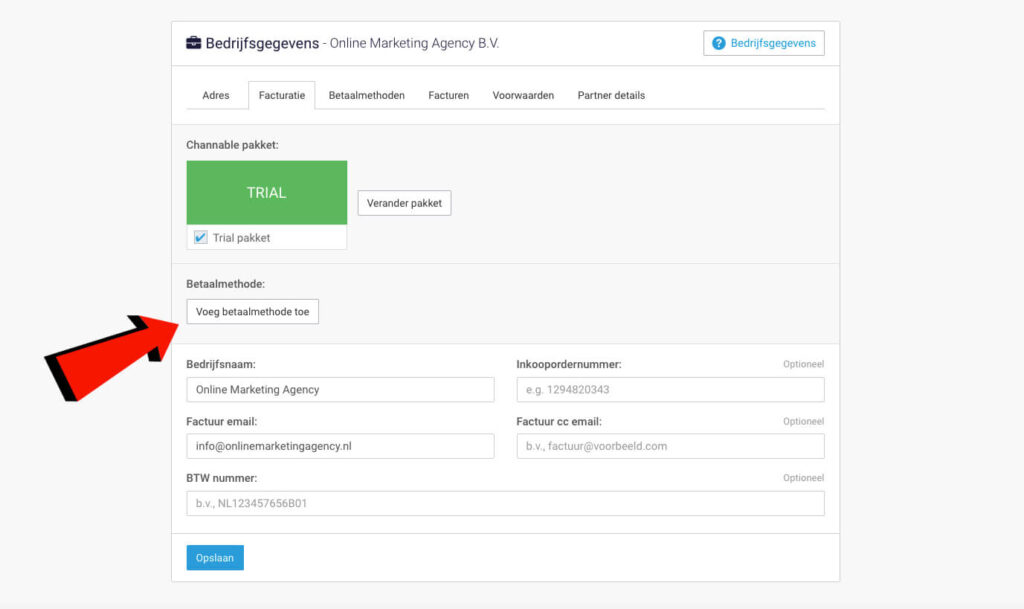The height and width of the screenshot is (609, 1024).
Task: Click the Bedrijfsnaam input field
Action: [340, 390]
